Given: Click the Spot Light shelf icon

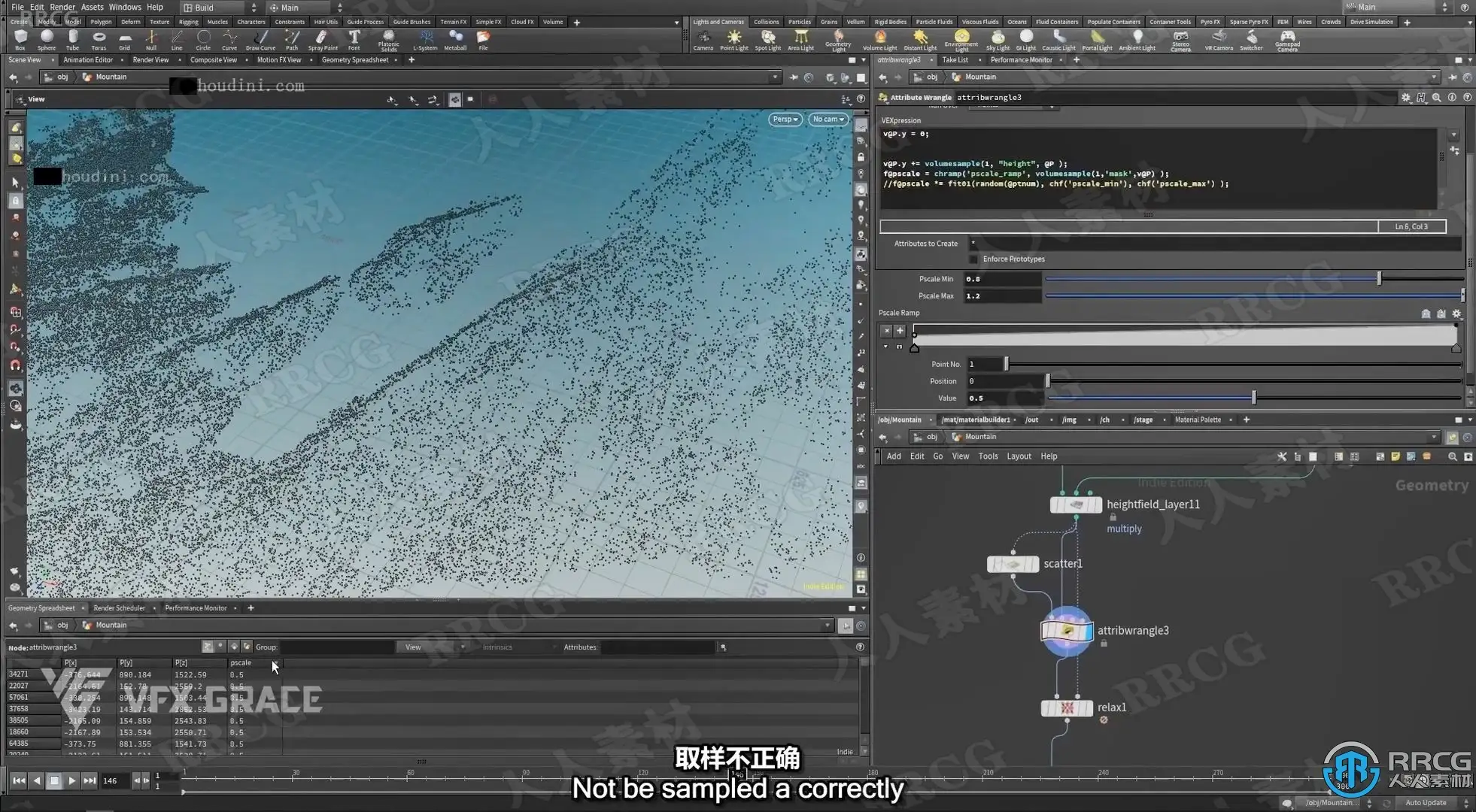Looking at the screenshot, I should [767, 38].
